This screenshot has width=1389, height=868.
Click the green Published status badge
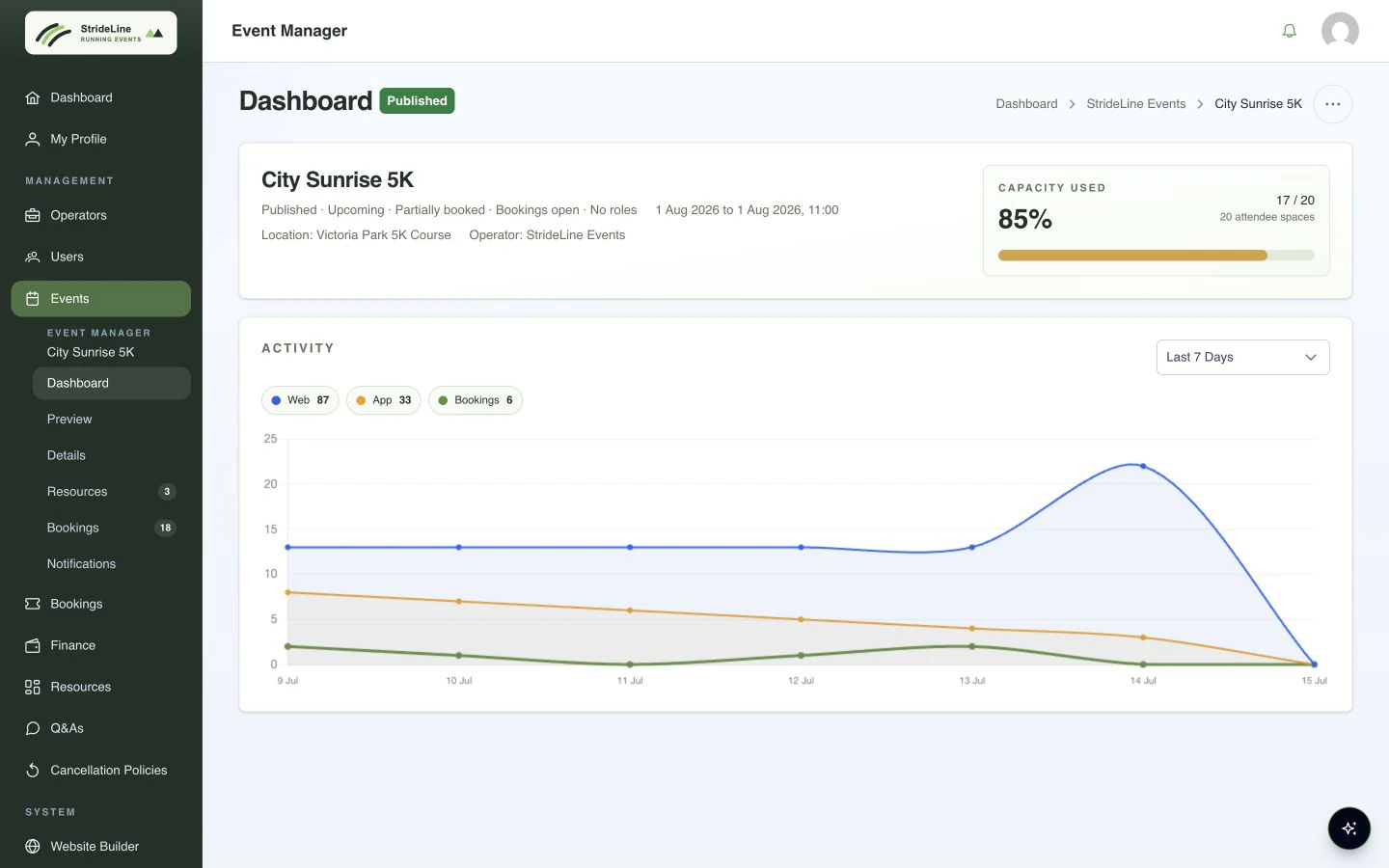coord(417,100)
